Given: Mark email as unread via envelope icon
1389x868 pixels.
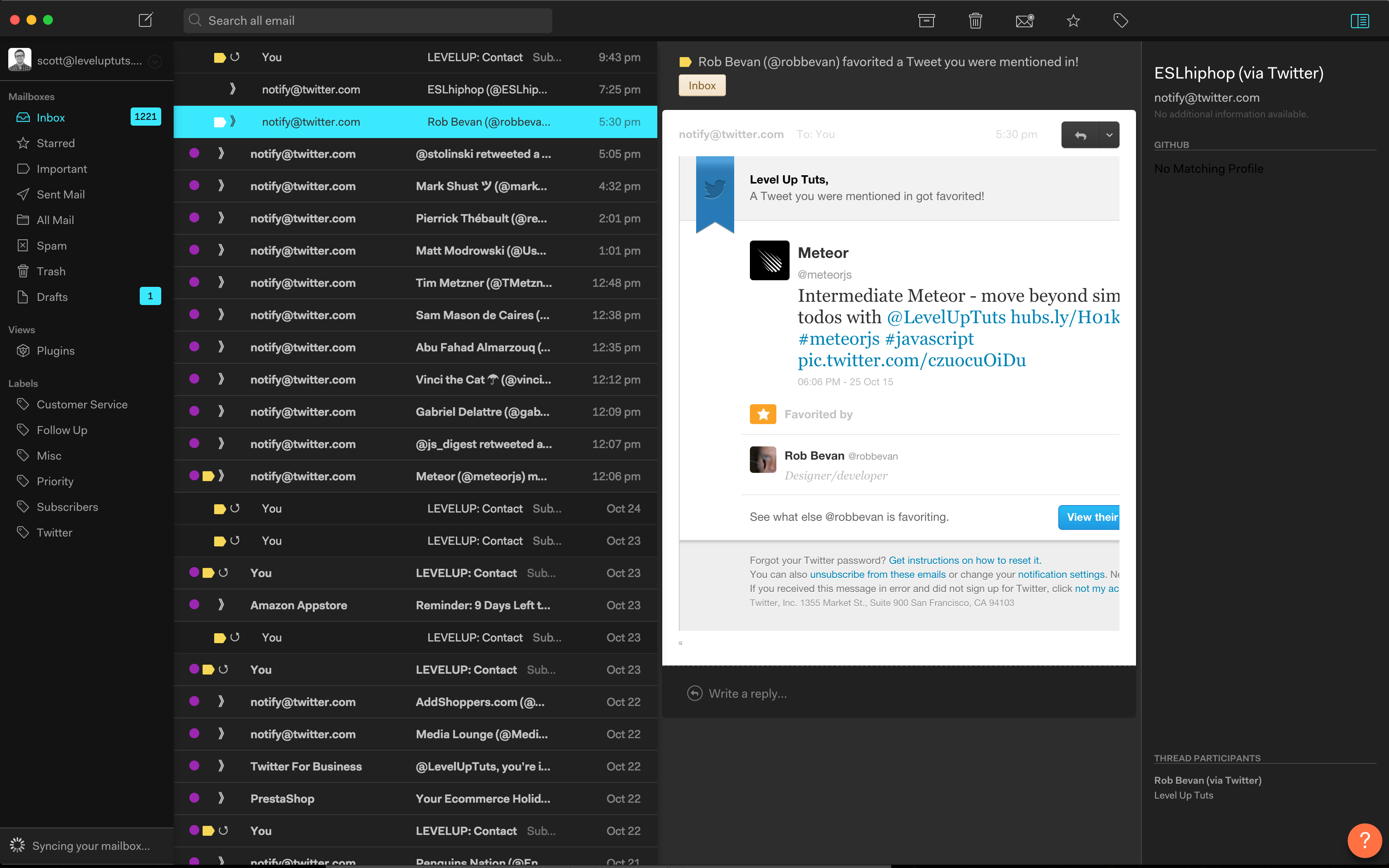Looking at the screenshot, I should pyautogui.click(x=1024, y=21).
